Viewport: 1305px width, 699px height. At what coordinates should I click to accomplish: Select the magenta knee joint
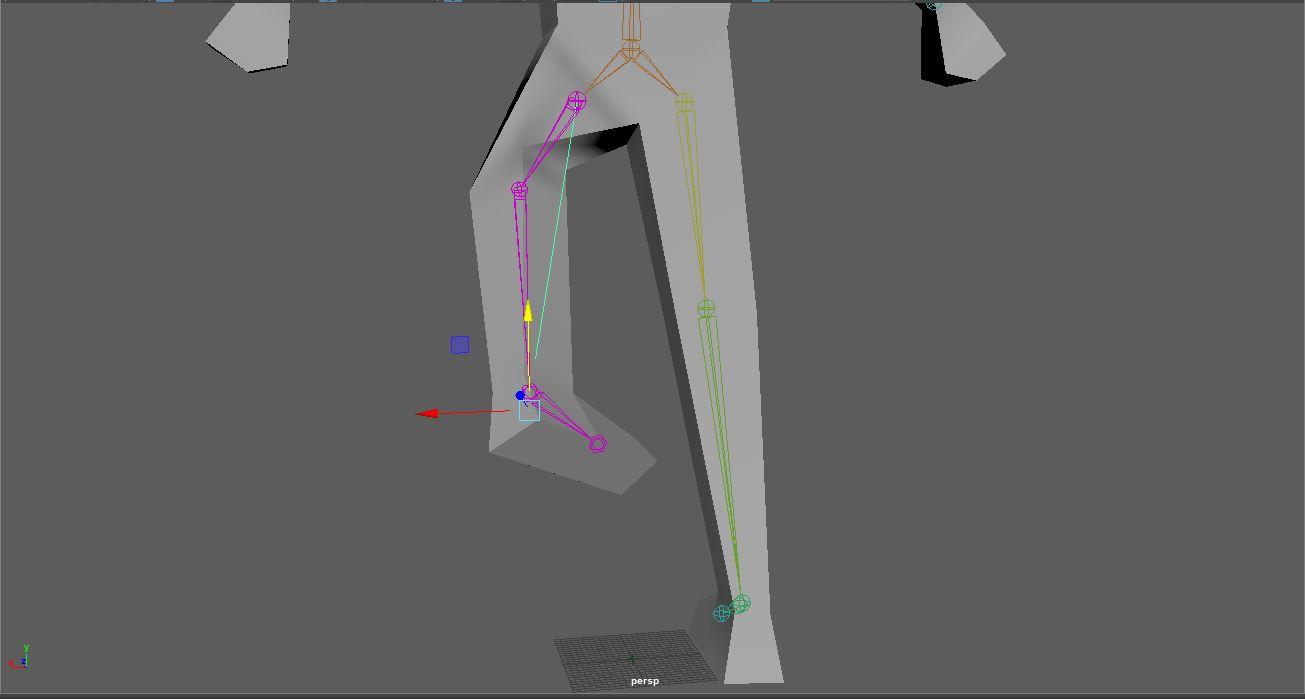(518, 187)
